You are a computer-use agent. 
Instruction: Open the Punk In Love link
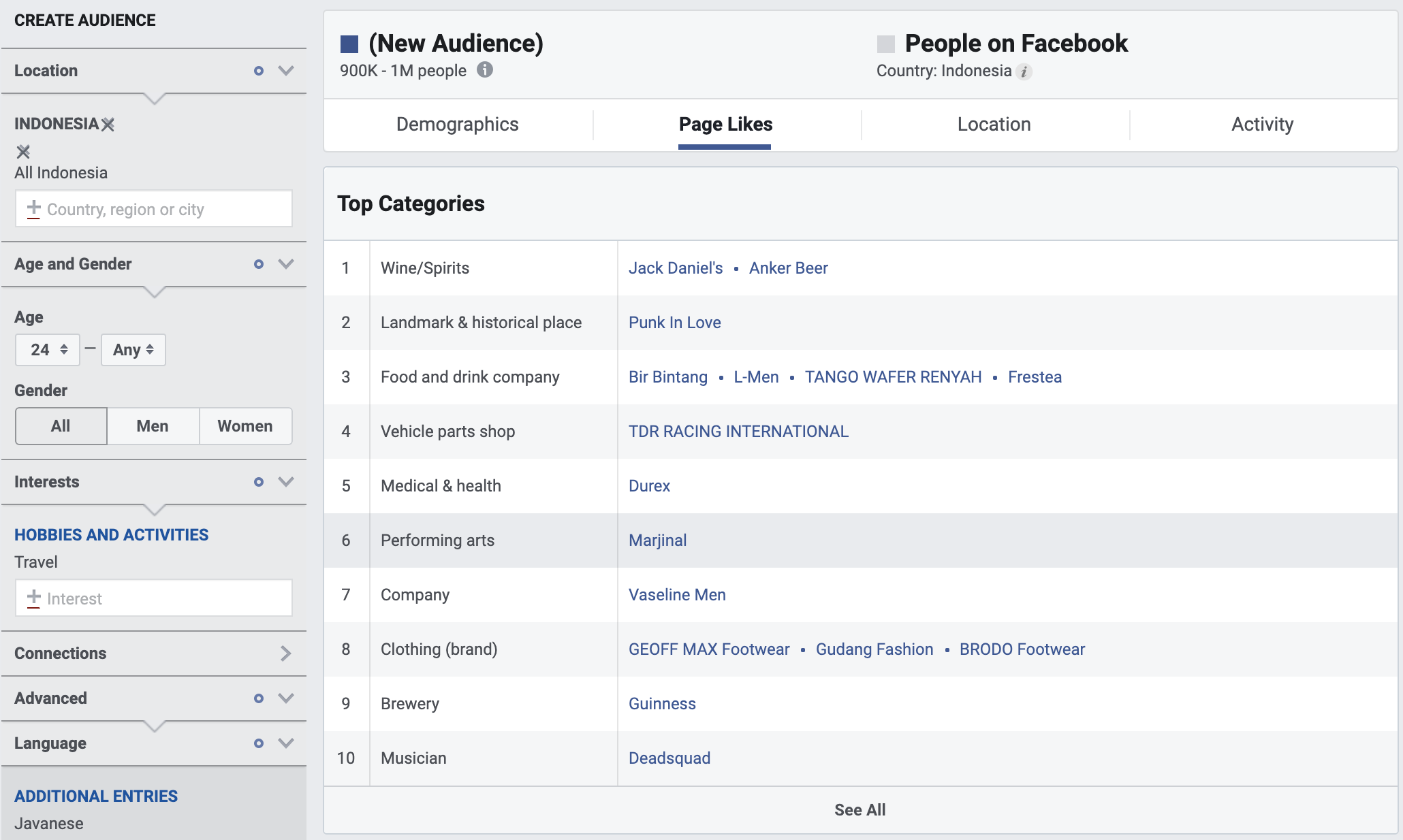tap(674, 323)
